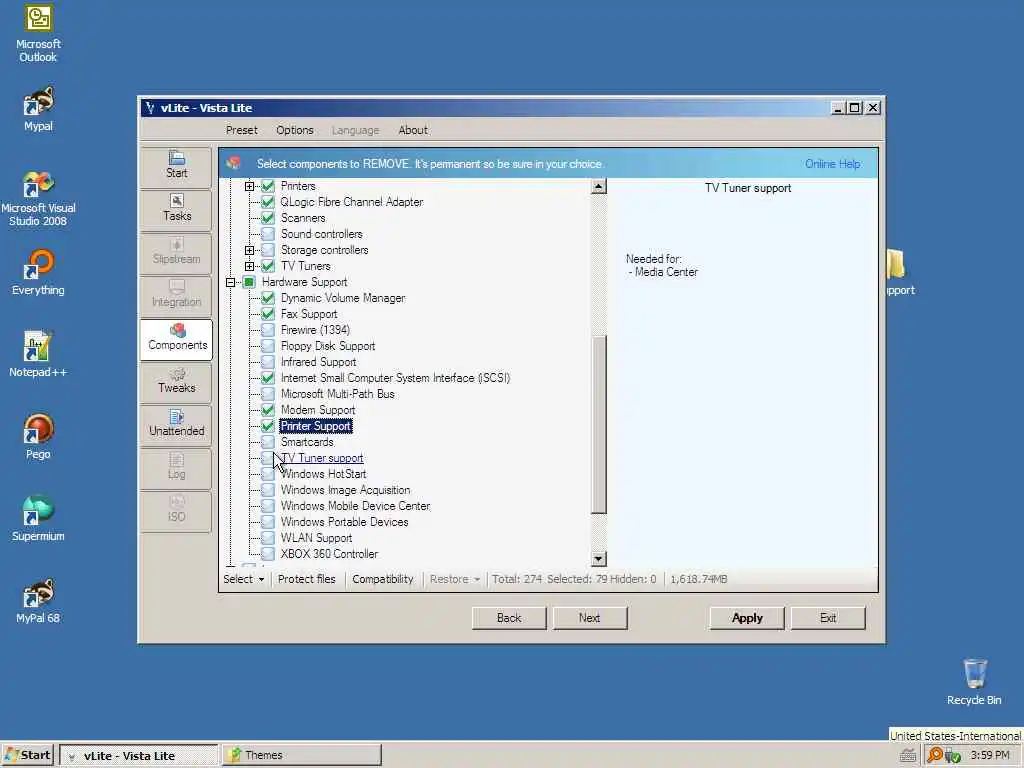Open the MyPal 68 desktop shortcut
The height and width of the screenshot is (768, 1024).
click(38, 601)
